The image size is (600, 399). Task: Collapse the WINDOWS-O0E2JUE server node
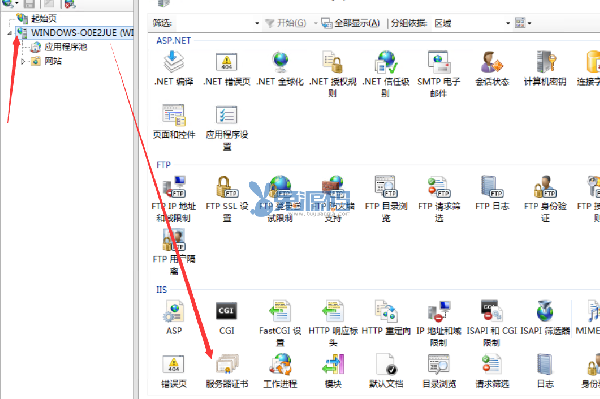10,33
